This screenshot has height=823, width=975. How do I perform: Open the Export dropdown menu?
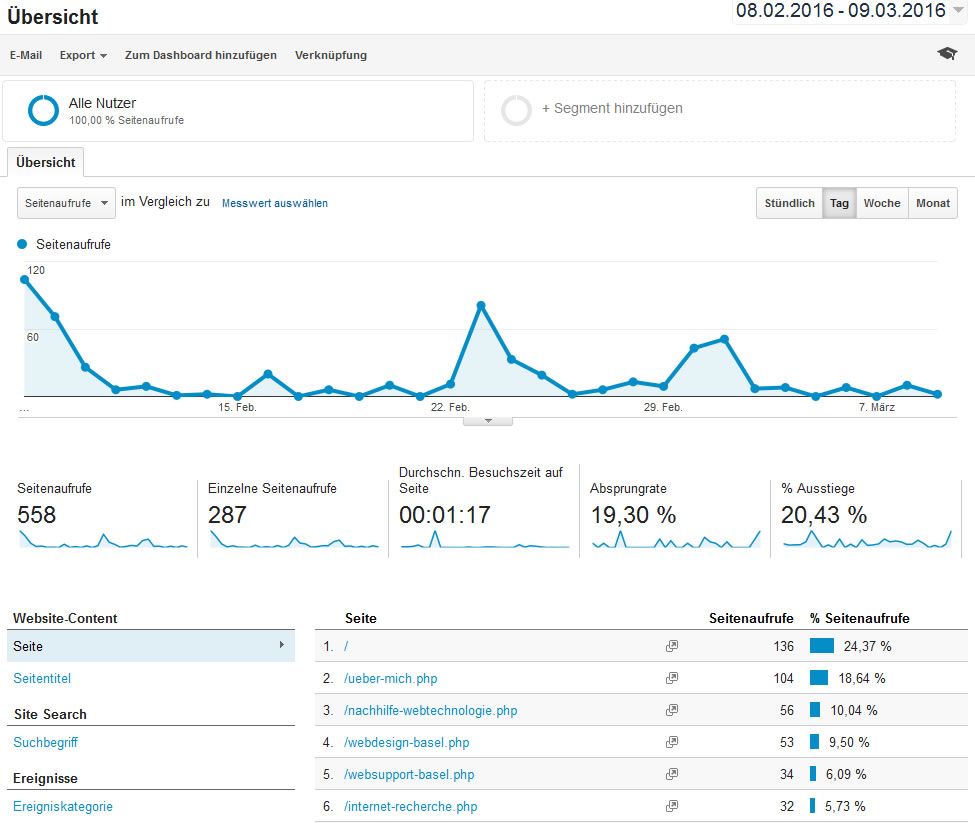(x=83, y=55)
